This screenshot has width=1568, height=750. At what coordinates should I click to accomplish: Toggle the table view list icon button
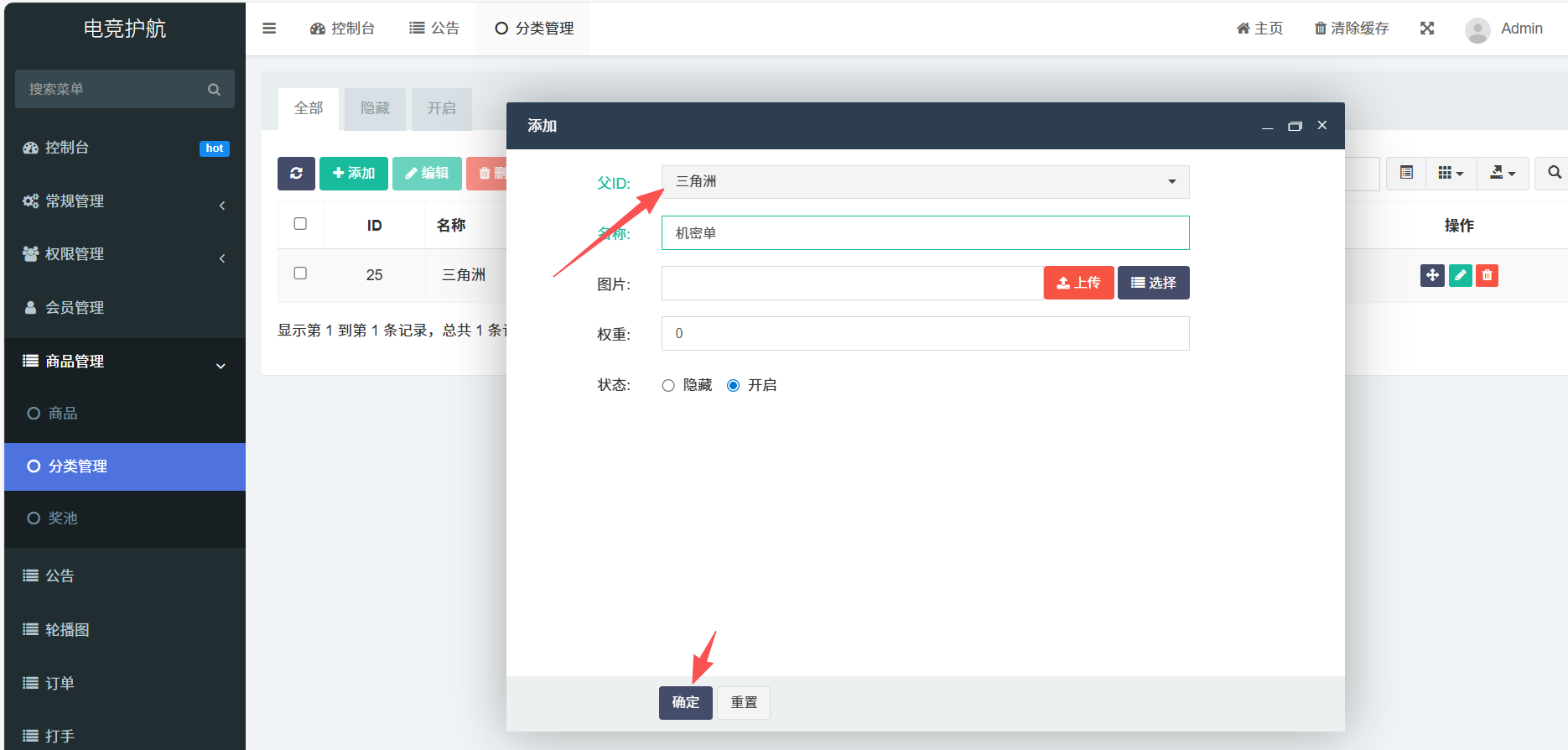[1406, 173]
